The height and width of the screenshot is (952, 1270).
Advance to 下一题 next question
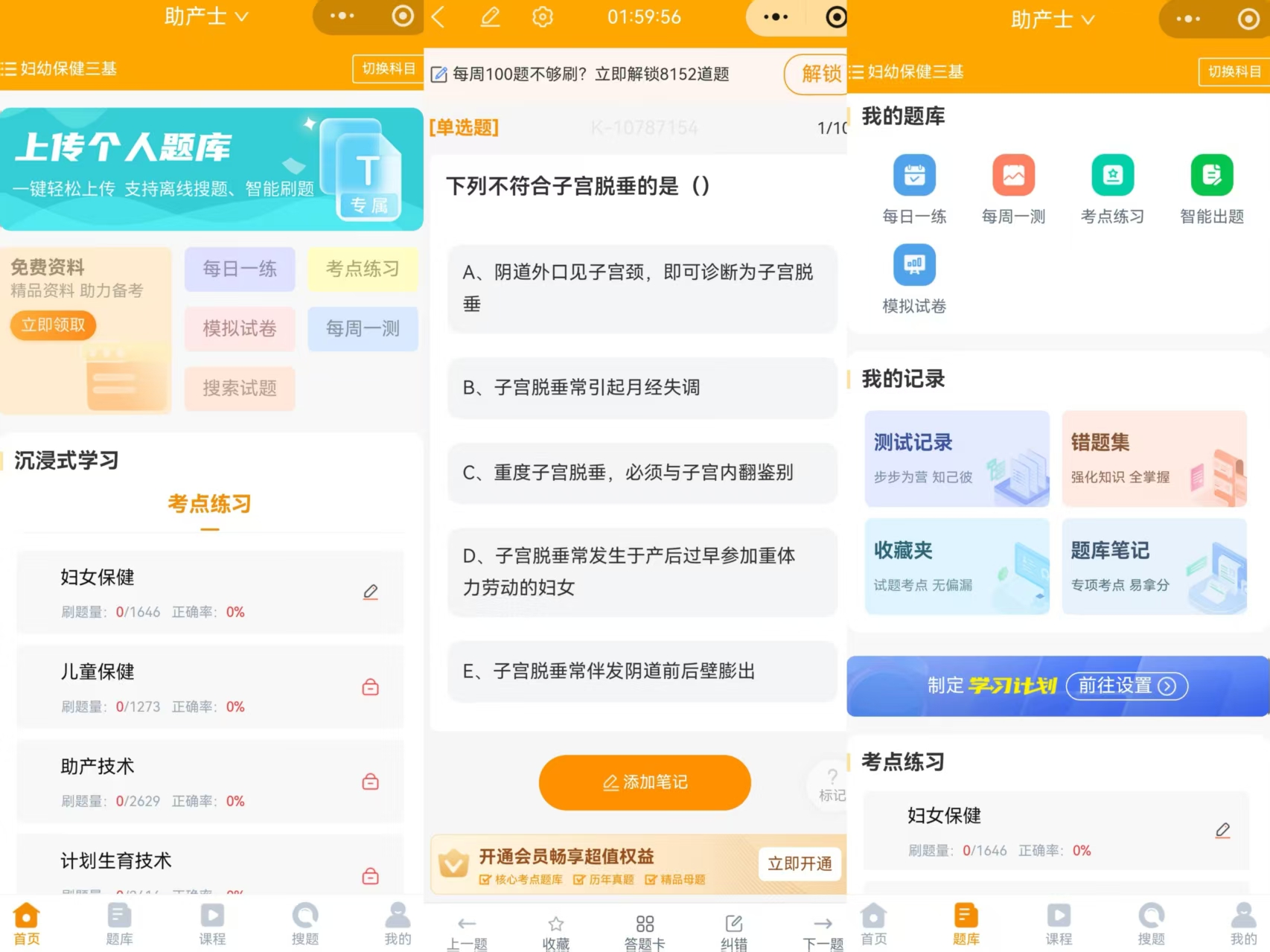pyautogui.click(x=823, y=933)
